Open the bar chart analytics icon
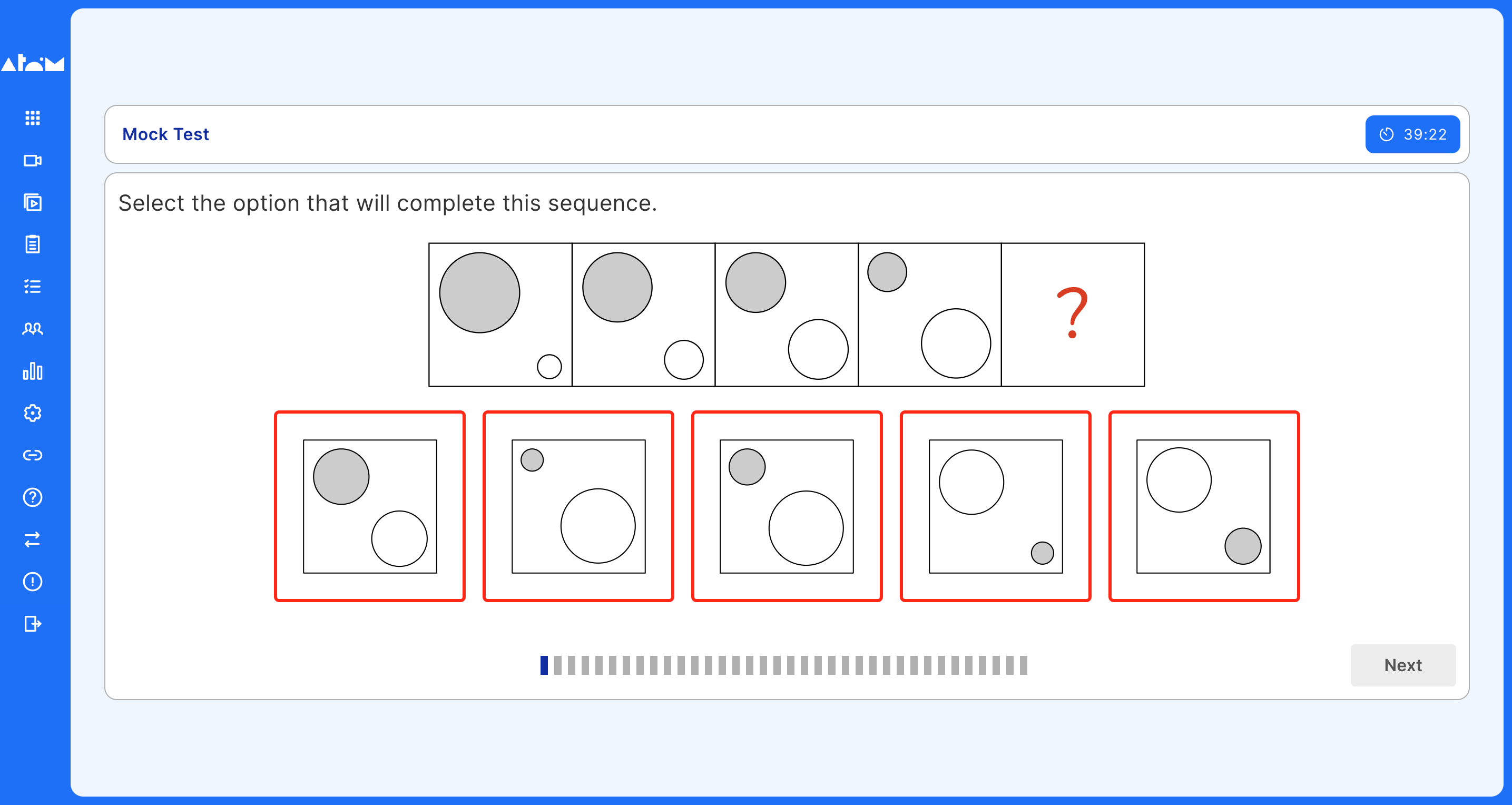 point(32,371)
